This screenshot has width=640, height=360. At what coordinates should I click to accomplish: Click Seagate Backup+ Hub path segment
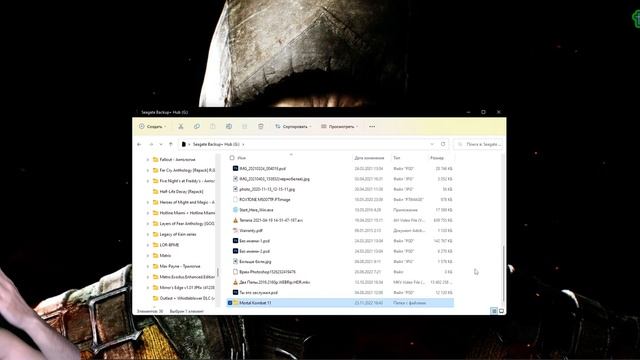(216, 144)
